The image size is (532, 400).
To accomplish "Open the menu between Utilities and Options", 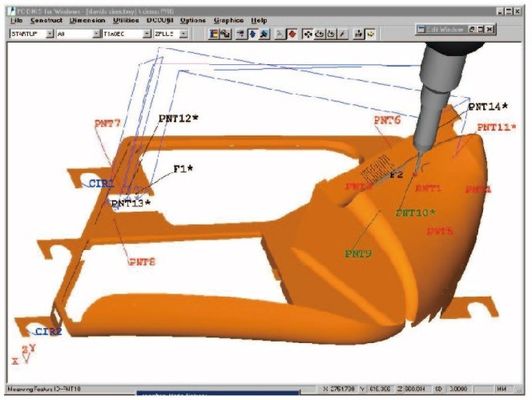I will [x=160, y=21].
